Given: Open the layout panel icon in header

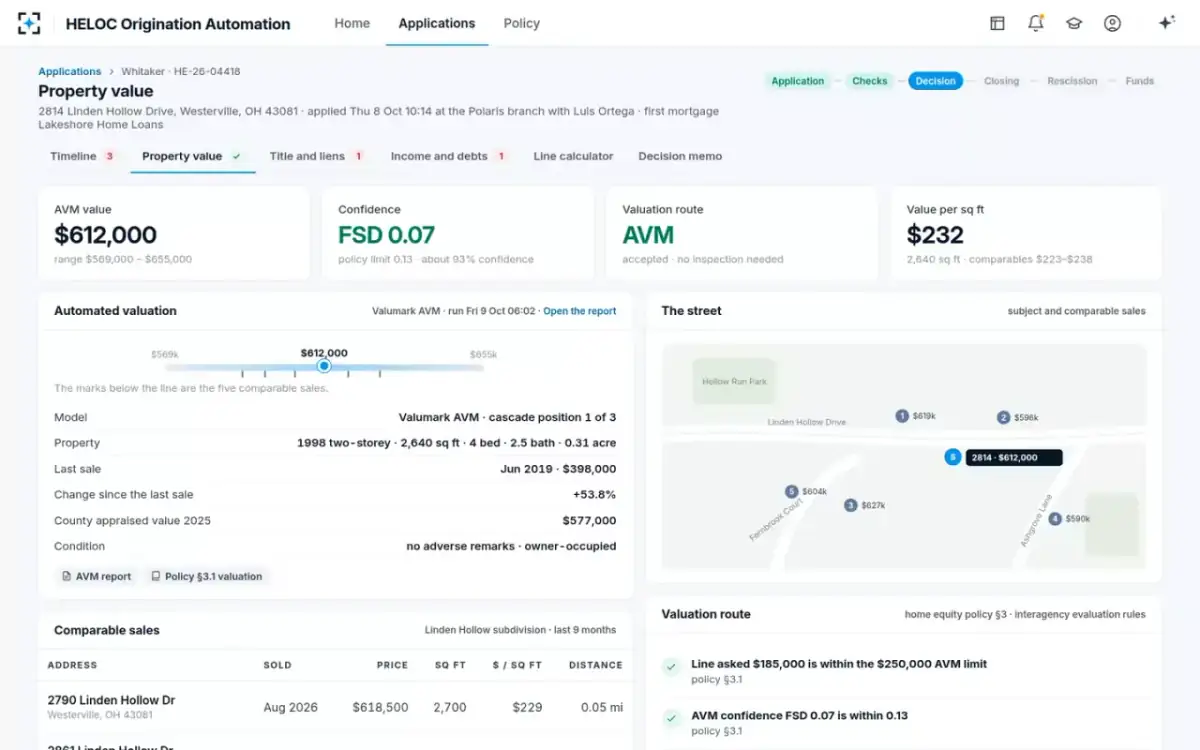Looking at the screenshot, I should (x=997, y=23).
